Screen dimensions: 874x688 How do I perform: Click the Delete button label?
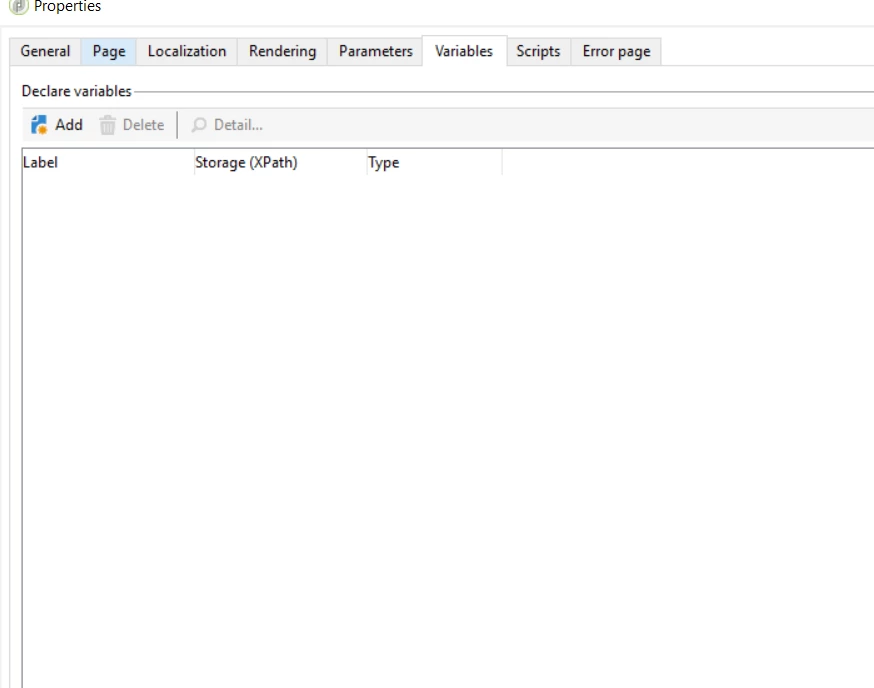click(x=143, y=125)
